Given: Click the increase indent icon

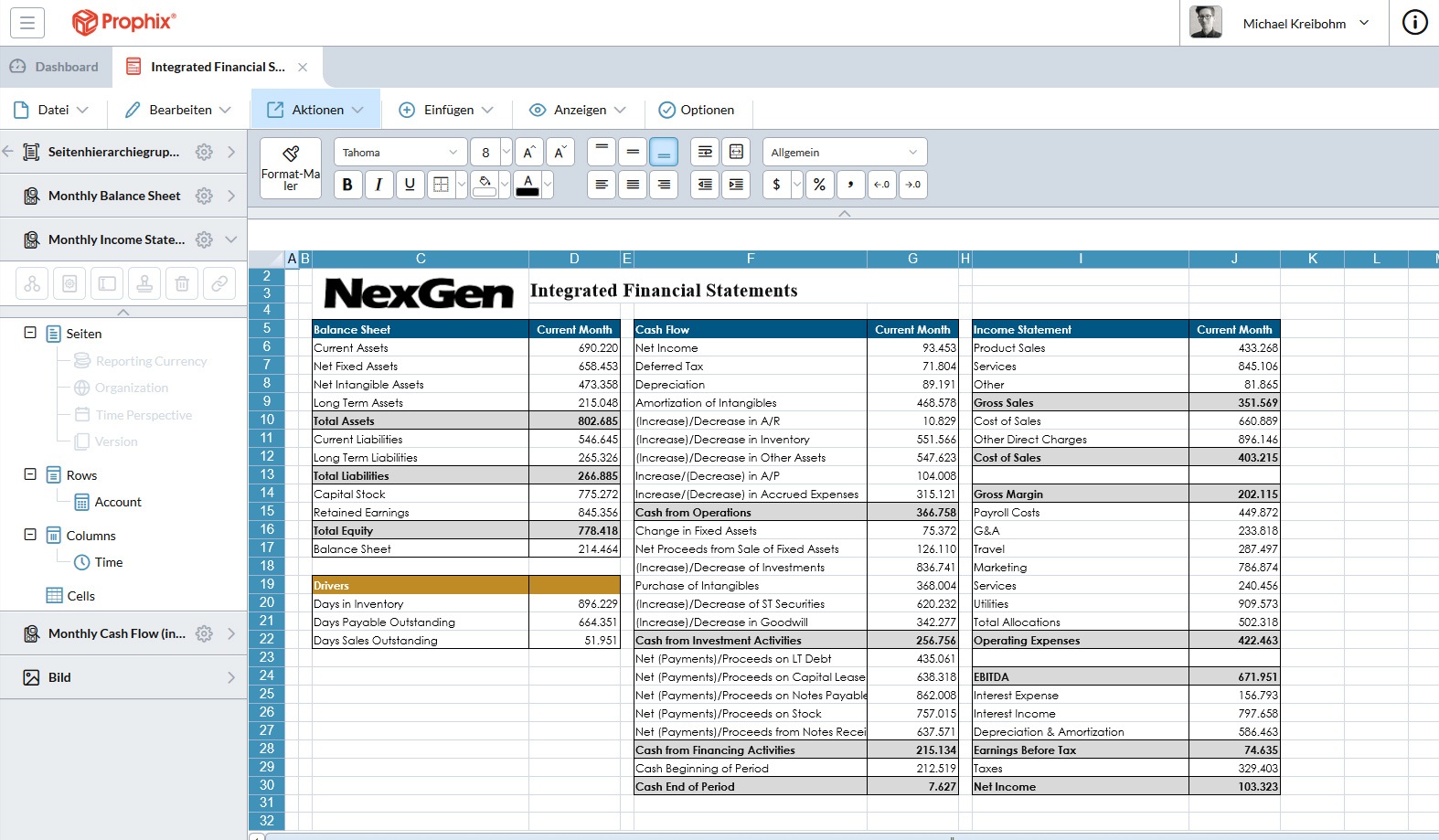Looking at the screenshot, I should pos(736,185).
